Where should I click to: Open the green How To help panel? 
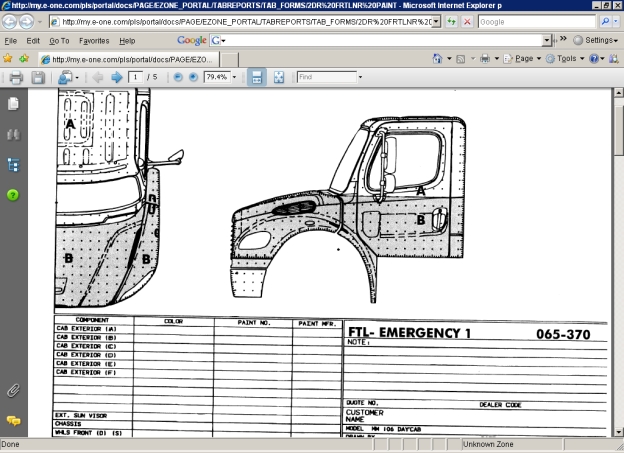[13, 195]
